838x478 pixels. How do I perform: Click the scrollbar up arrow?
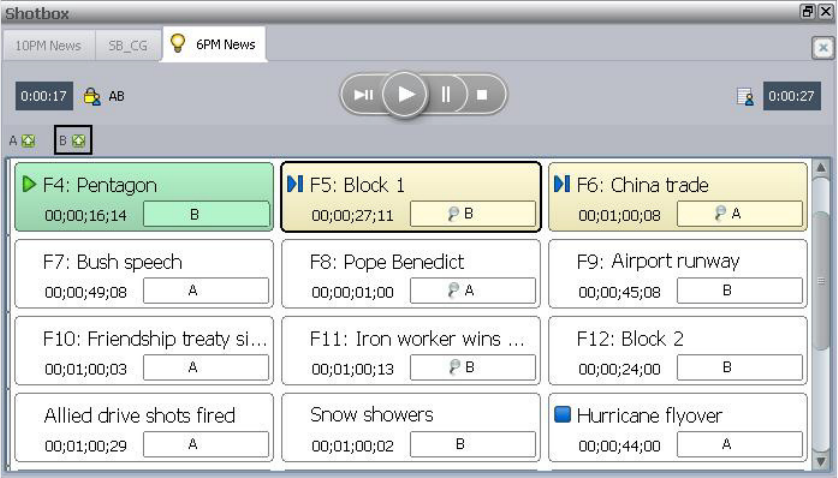(x=821, y=168)
